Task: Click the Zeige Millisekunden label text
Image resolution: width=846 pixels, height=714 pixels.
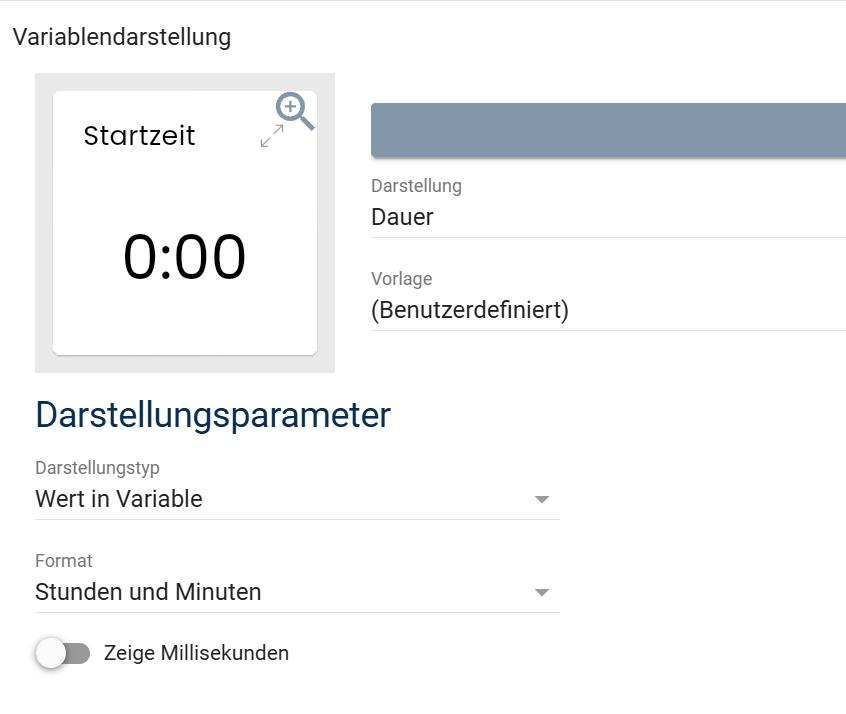Action: click(x=196, y=653)
